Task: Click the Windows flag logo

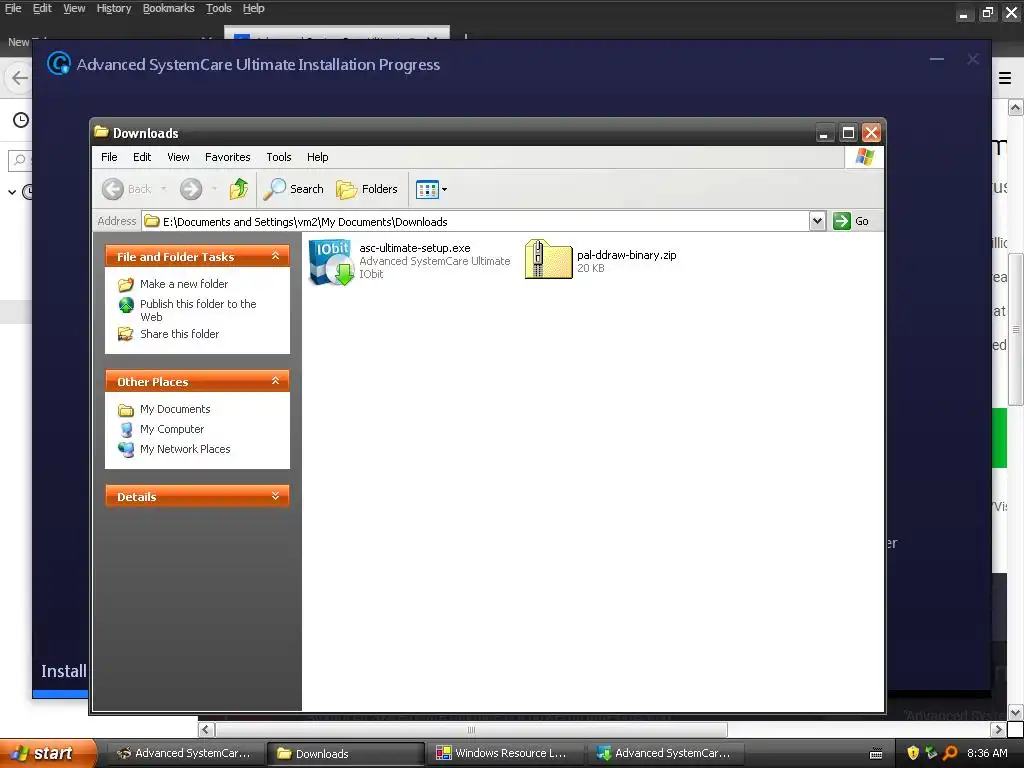Action: (864, 157)
